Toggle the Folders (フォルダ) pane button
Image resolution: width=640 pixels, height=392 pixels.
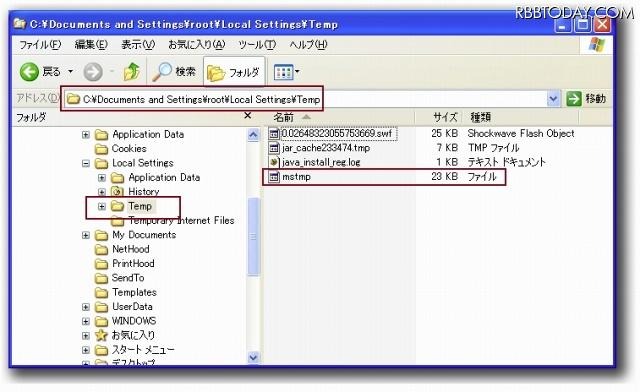(233, 72)
